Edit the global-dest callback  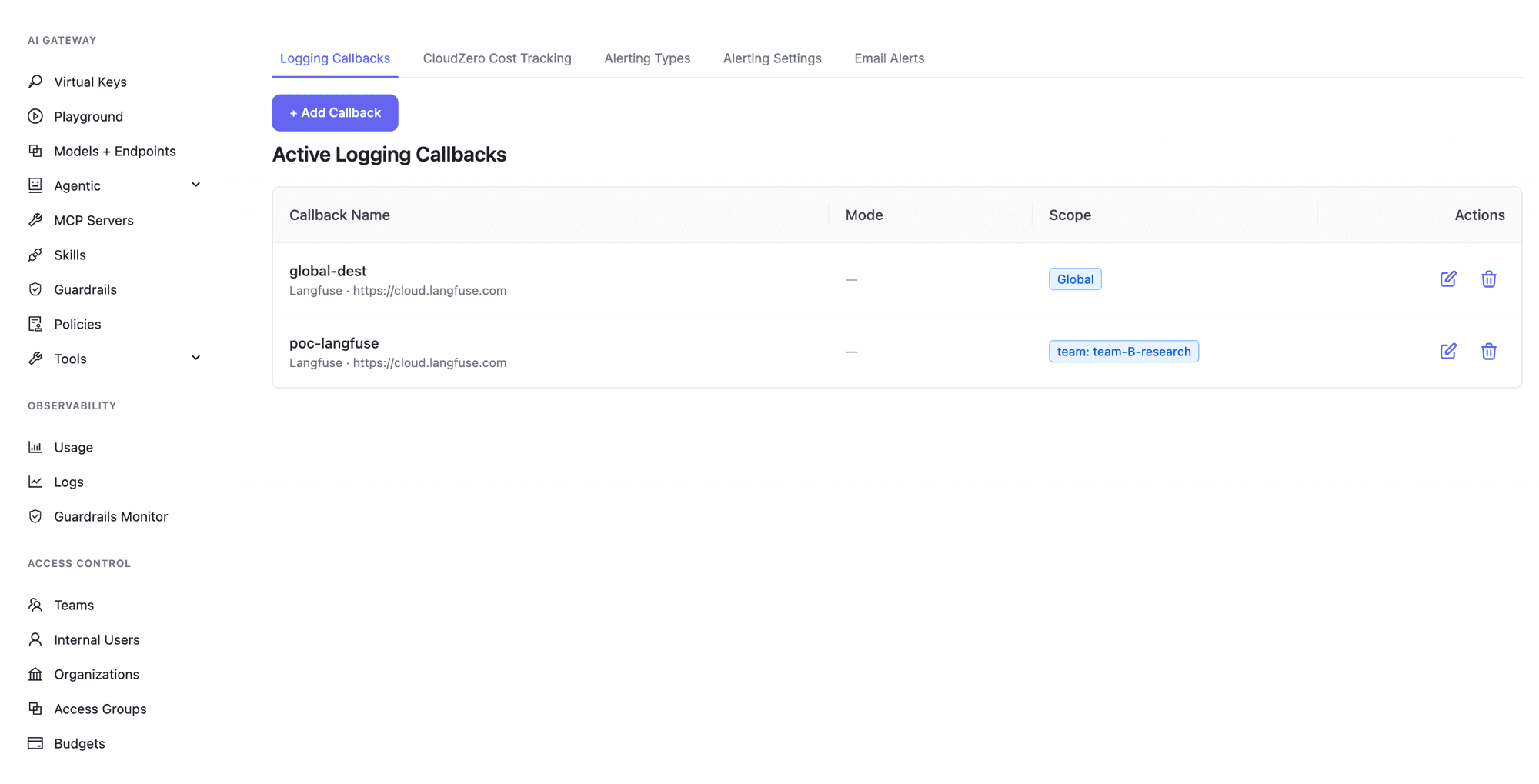coord(1448,279)
